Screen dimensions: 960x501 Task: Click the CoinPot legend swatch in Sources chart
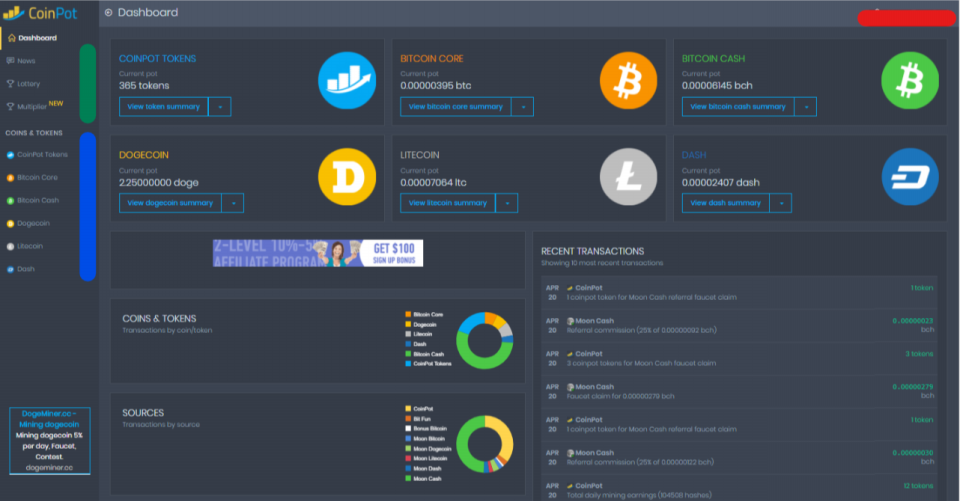tap(408, 409)
